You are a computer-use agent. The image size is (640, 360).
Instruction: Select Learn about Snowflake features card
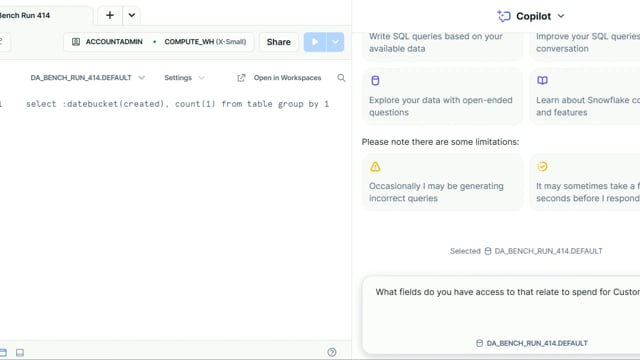pyautogui.click(x=585, y=96)
